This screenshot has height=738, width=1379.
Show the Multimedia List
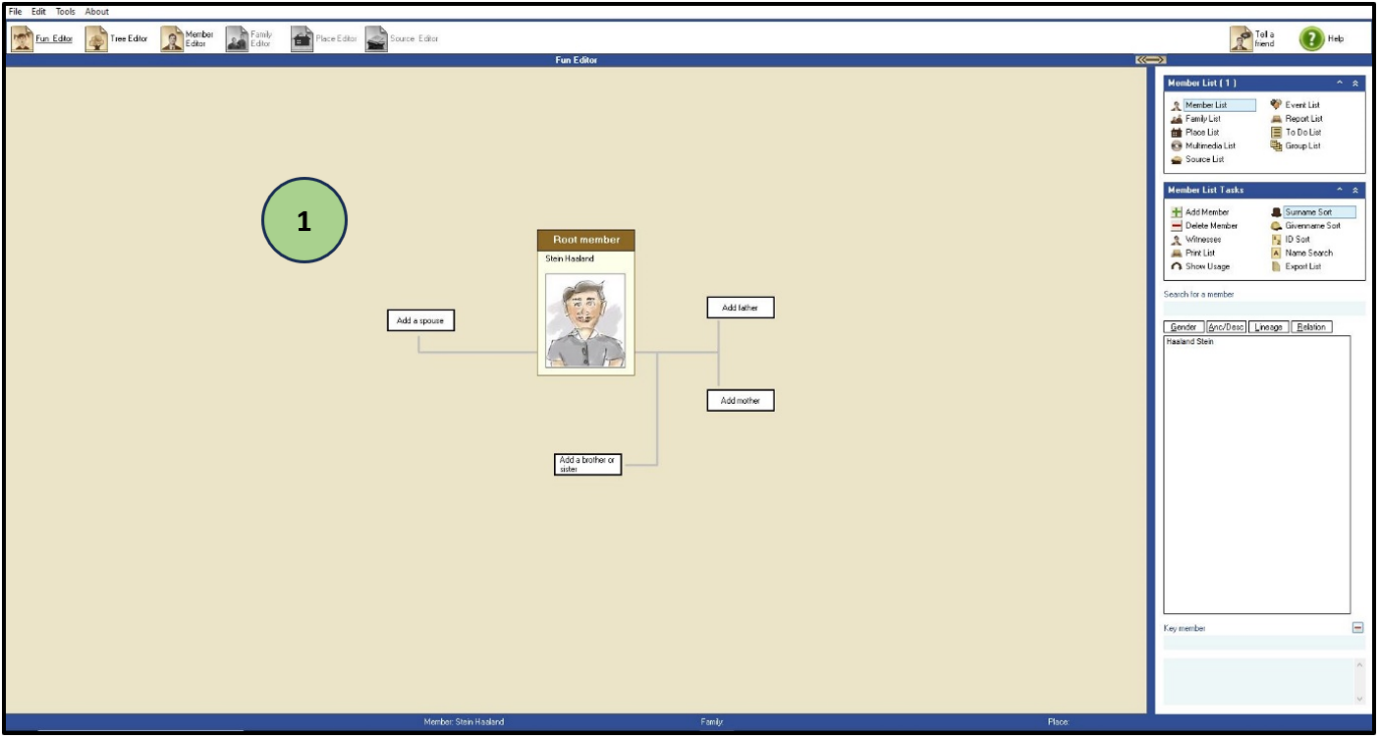[x=1203, y=146]
